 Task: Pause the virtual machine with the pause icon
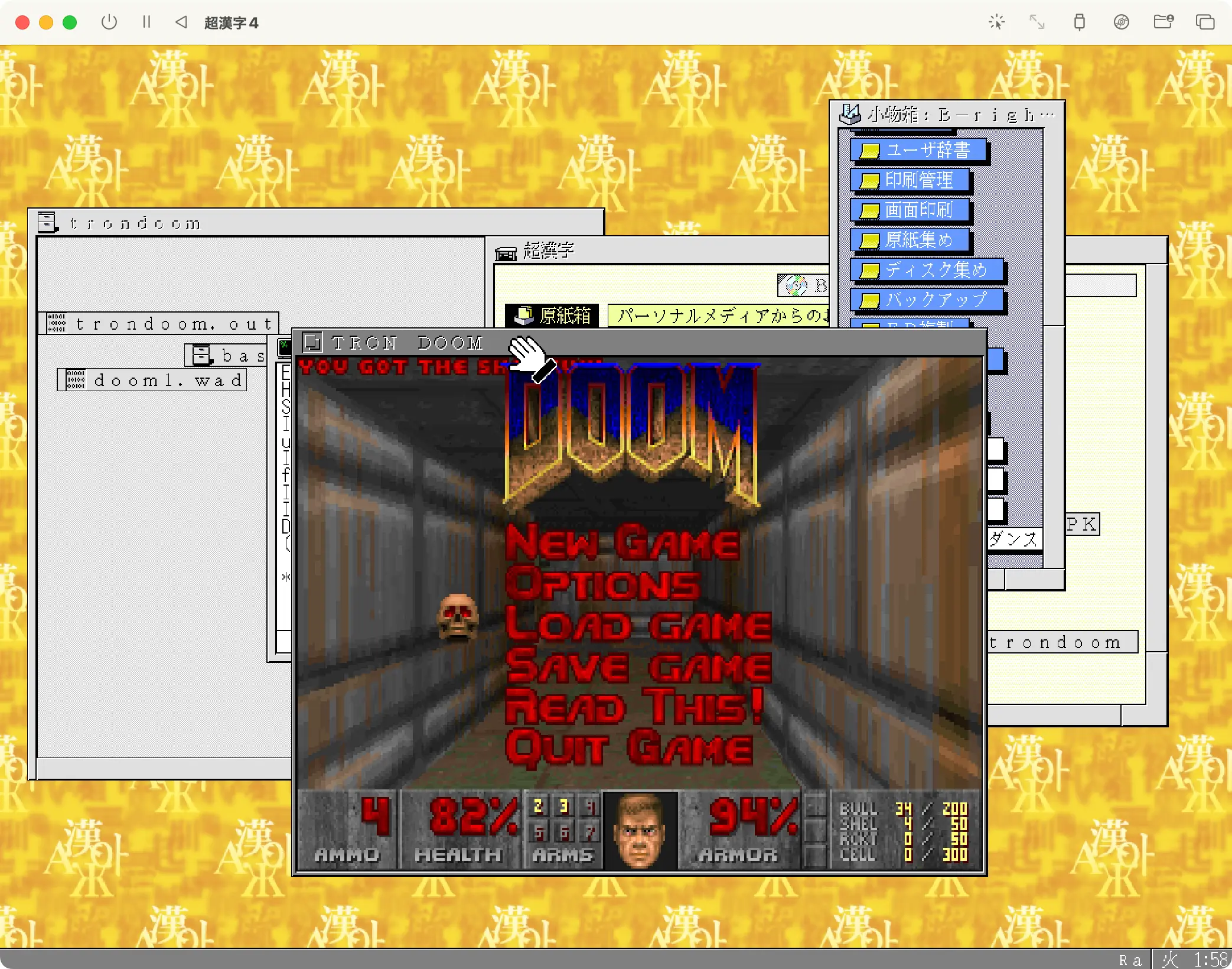point(146,22)
